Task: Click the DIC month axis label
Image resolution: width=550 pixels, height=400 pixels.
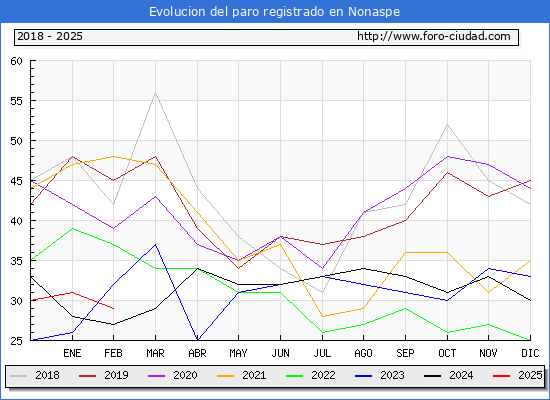Action: click(530, 353)
